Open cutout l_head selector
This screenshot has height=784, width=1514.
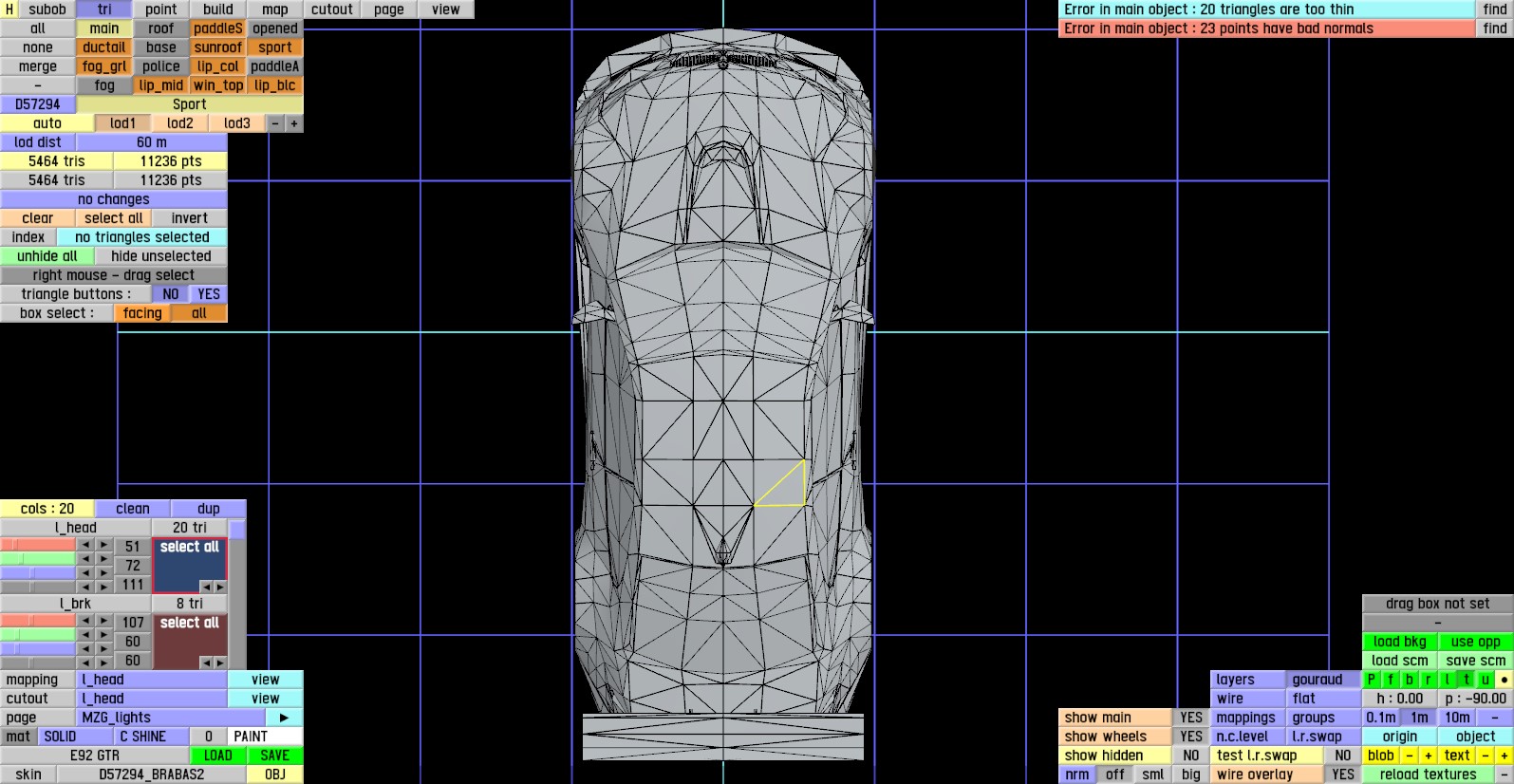tap(152, 699)
